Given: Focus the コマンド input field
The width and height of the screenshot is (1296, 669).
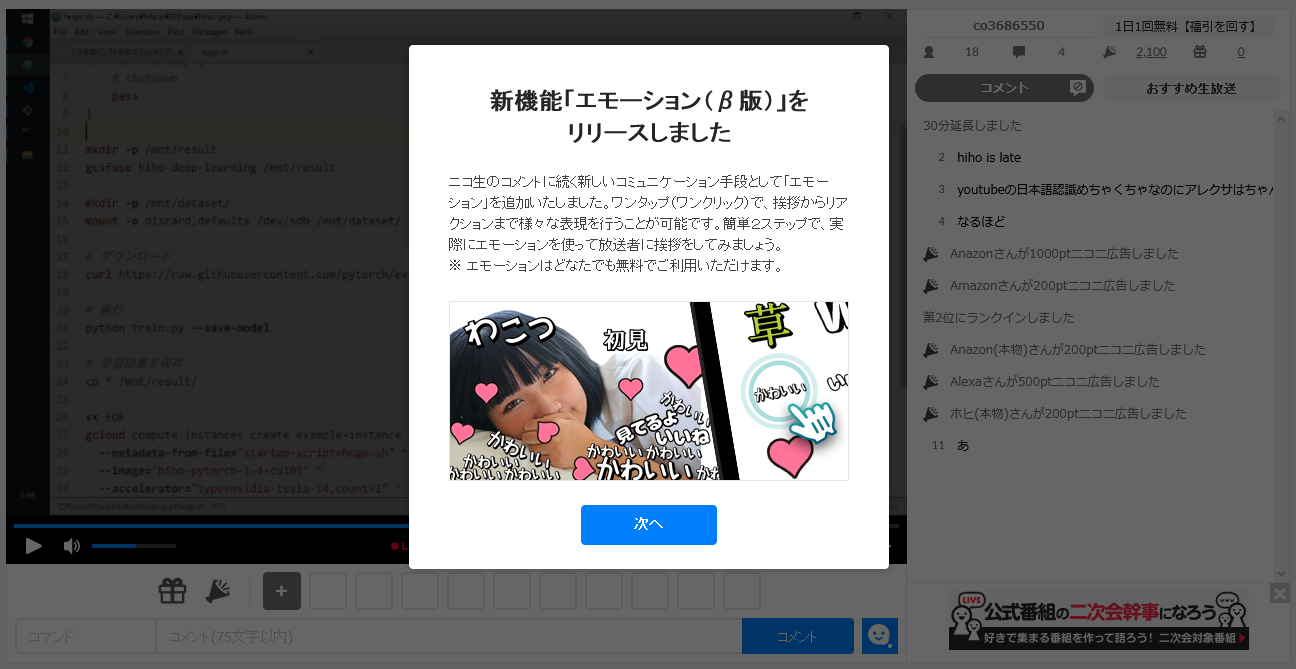Looking at the screenshot, I should [86, 636].
